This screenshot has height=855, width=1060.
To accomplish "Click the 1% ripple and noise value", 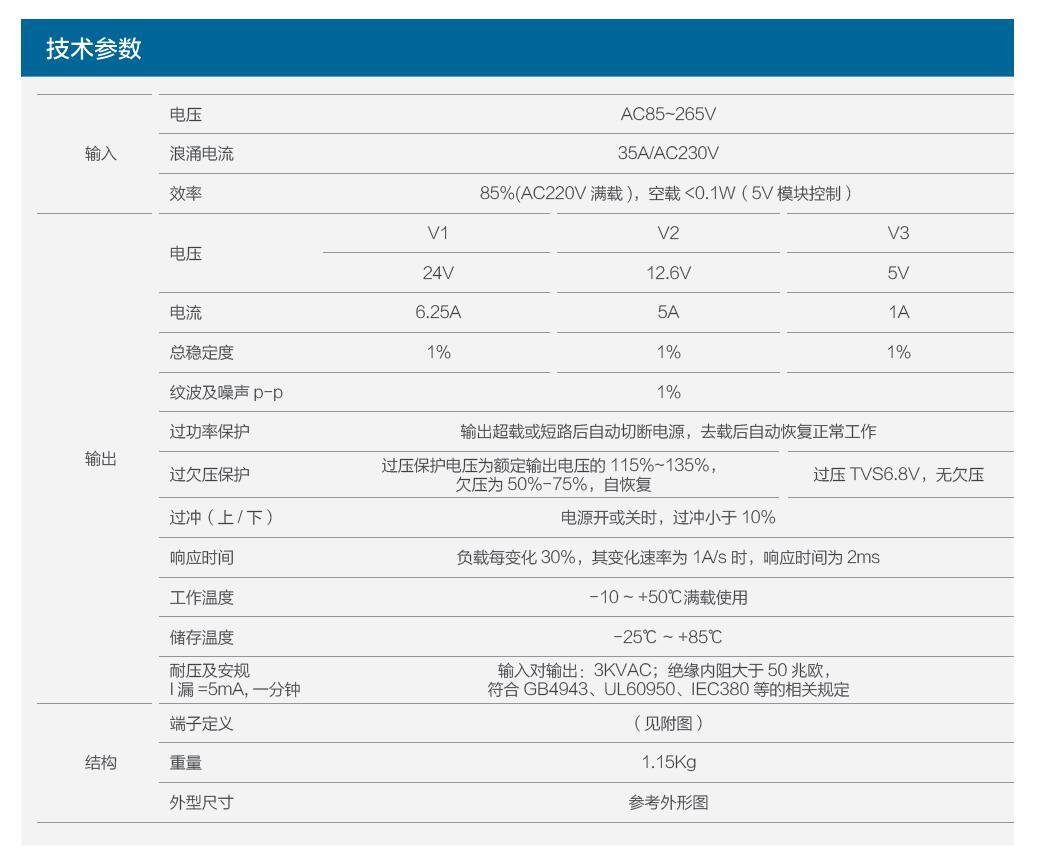I will click(668, 392).
